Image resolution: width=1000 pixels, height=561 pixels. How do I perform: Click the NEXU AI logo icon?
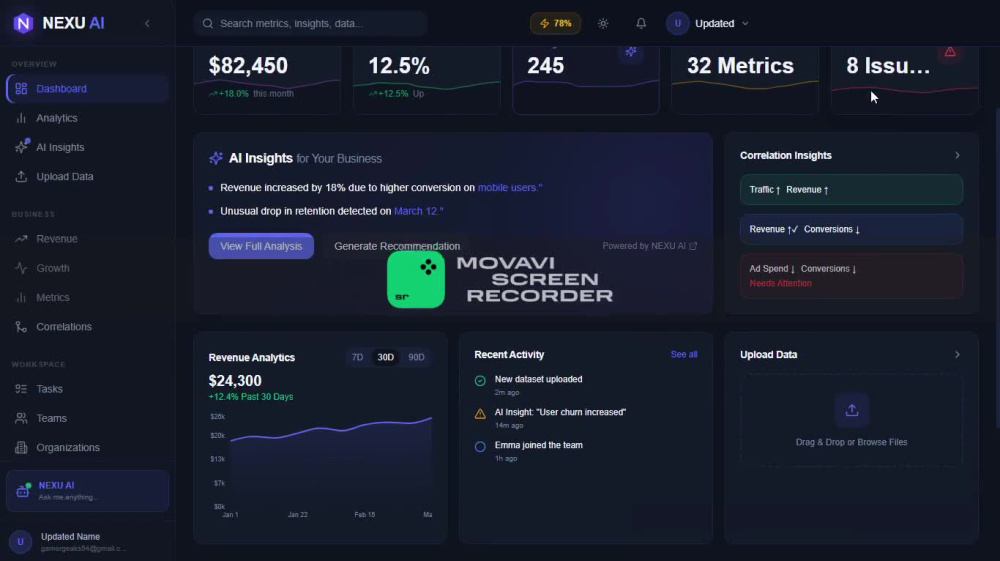[23, 23]
